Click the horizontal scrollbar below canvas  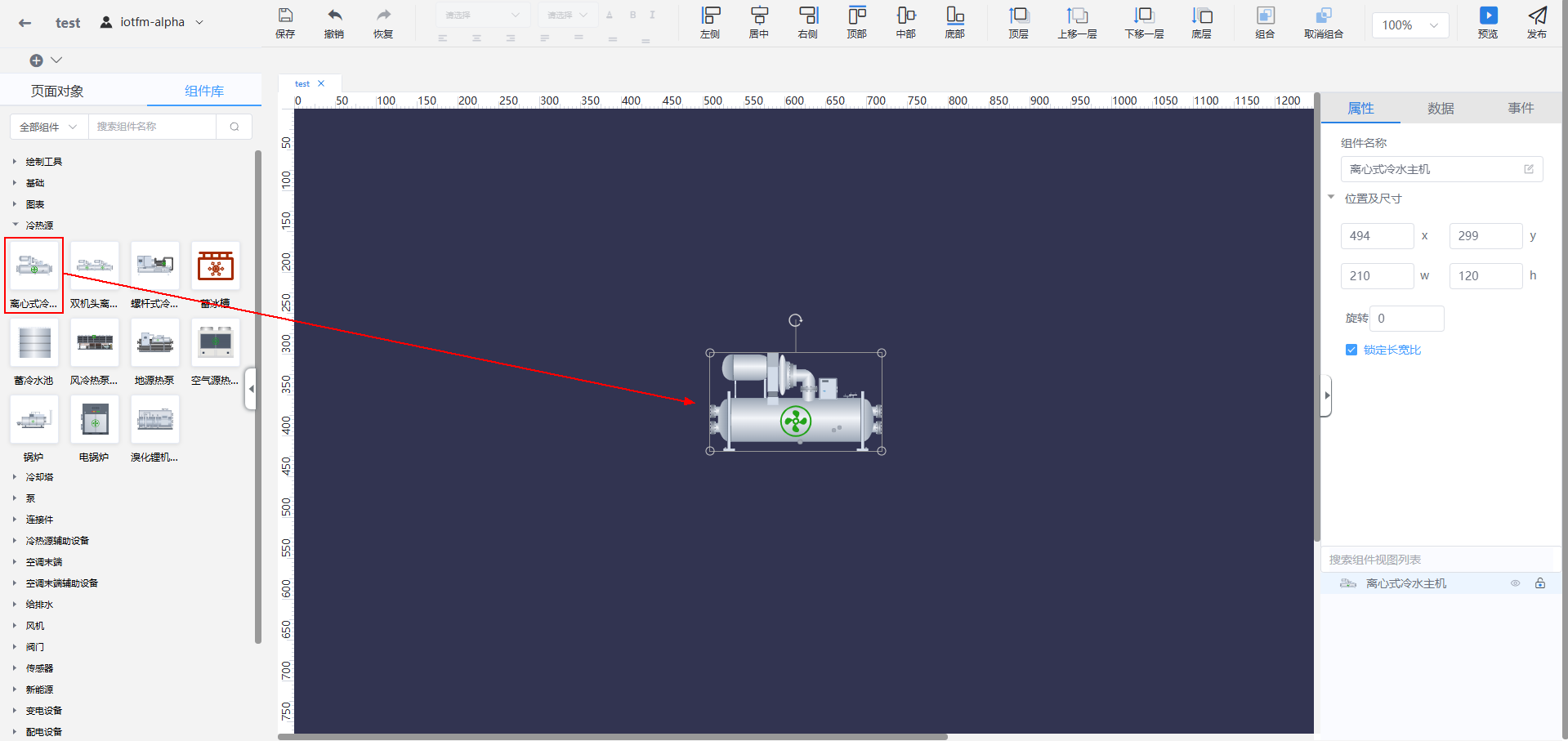pos(613,737)
